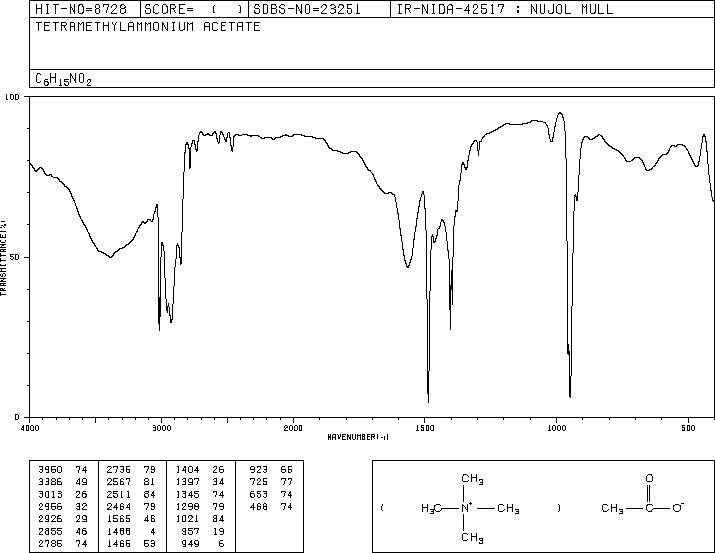This screenshot has width=715, height=553.
Task: Click transmittance value 81 beside 2567
Action: tap(150, 482)
